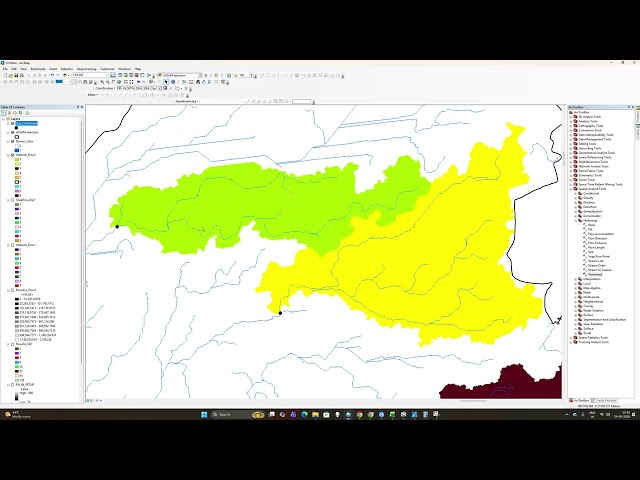Open the Watershed tool in Hydrology toolset
This screenshot has width=640, height=480.
tap(595, 275)
